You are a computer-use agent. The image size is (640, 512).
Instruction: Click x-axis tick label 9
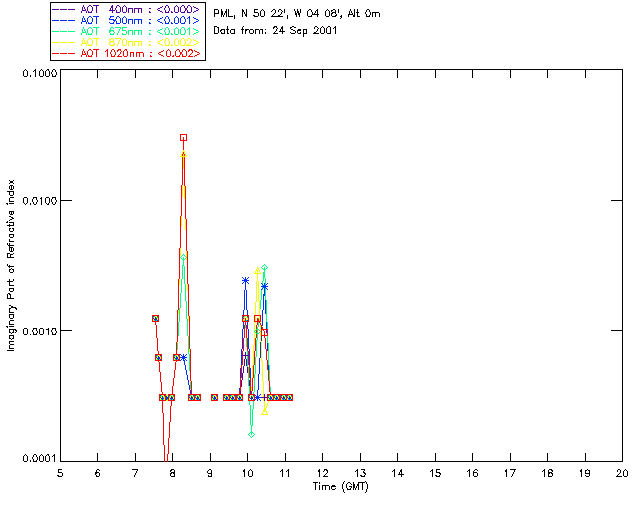[210, 473]
